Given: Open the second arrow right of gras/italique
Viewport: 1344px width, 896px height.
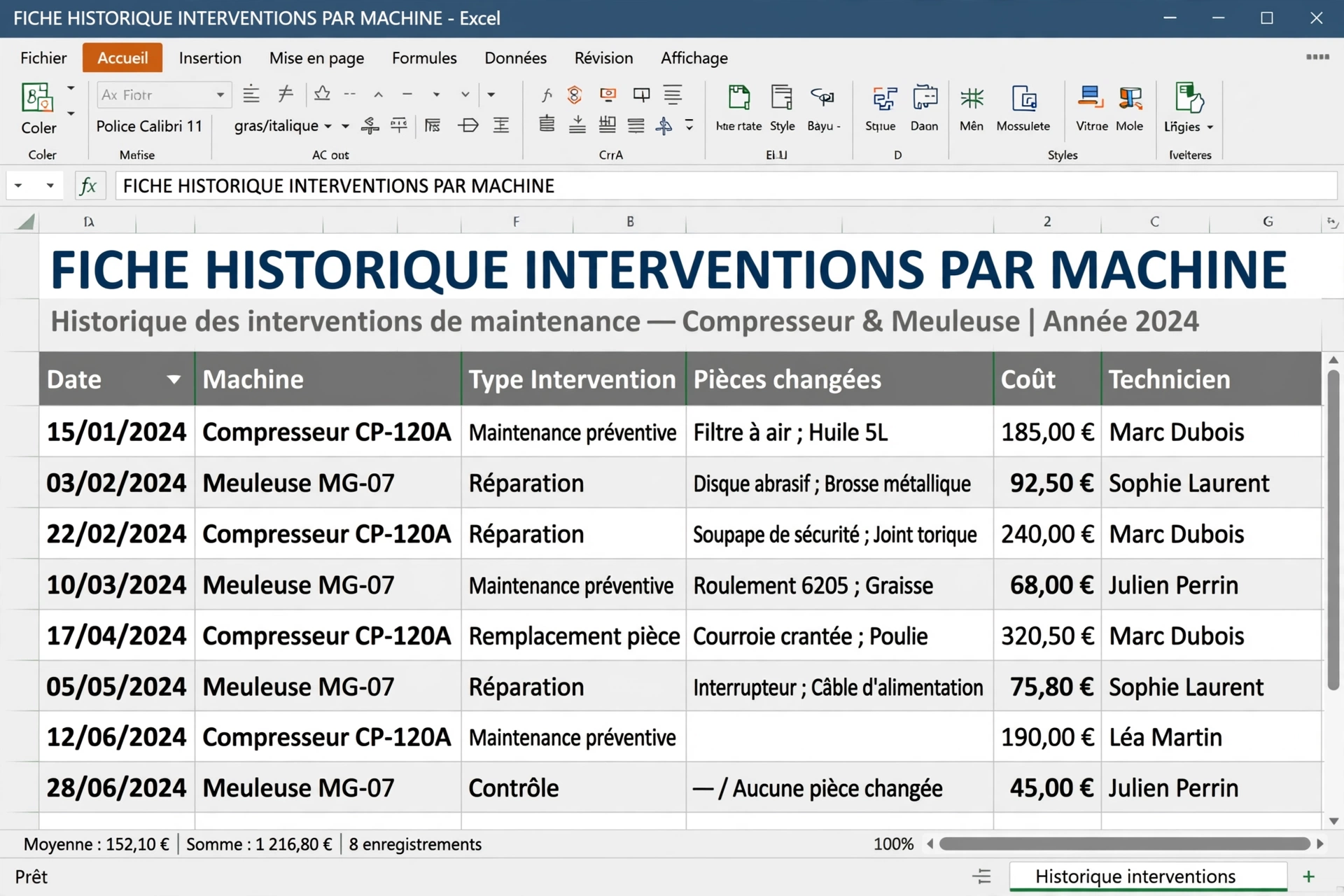Looking at the screenshot, I should coord(345,127).
